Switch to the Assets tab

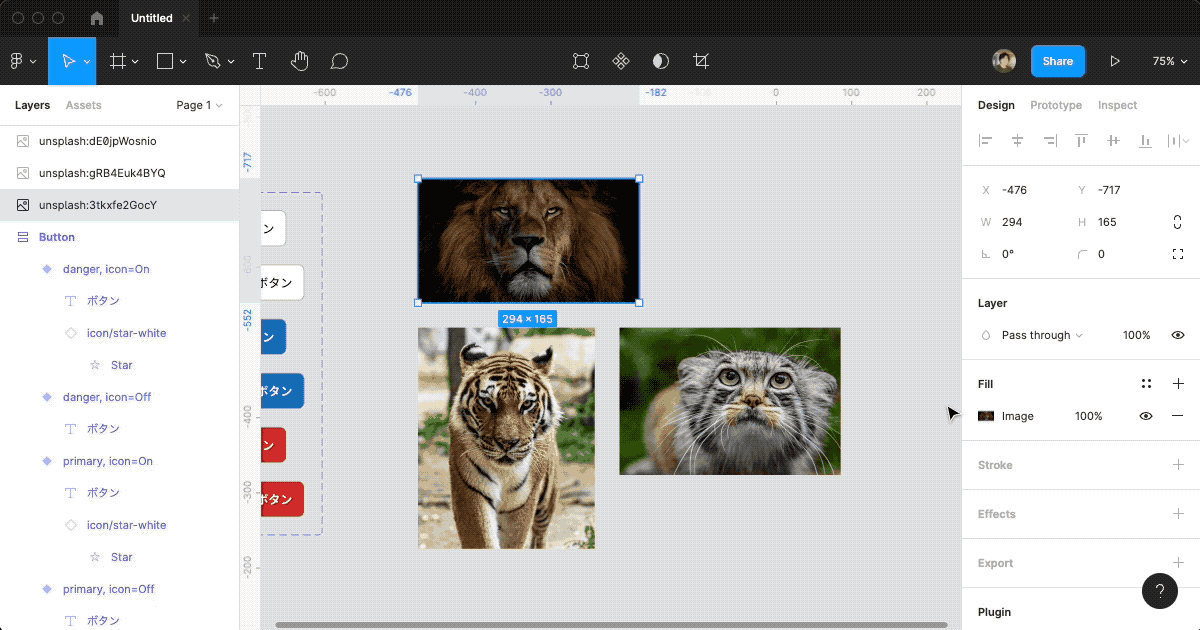(x=83, y=105)
